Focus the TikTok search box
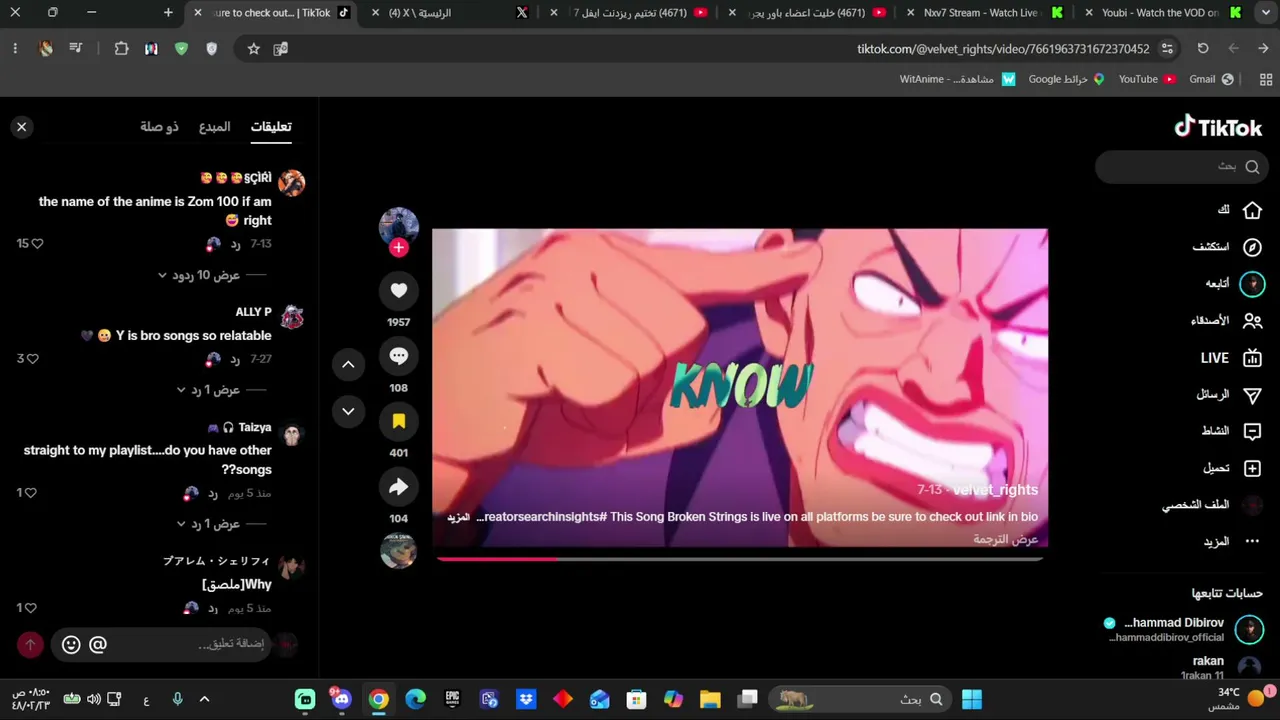Viewport: 1280px width, 720px height. (1182, 167)
